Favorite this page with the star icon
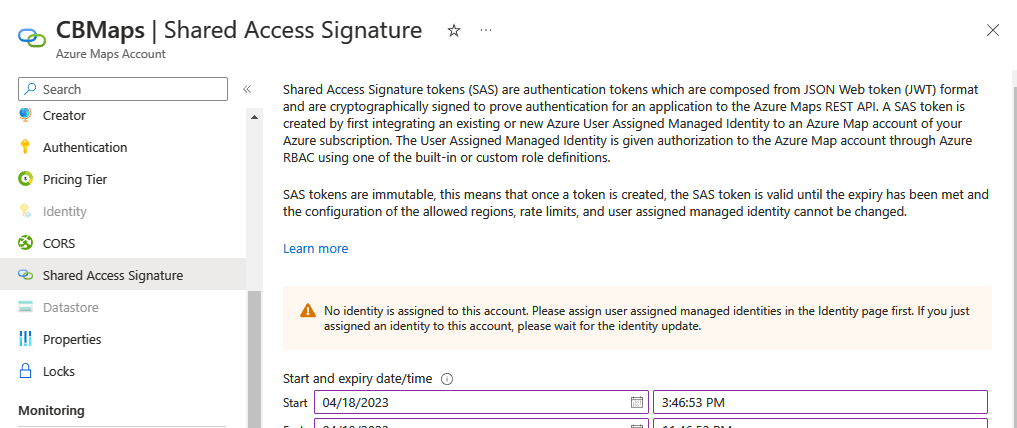The image size is (1017, 428). [x=454, y=31]
